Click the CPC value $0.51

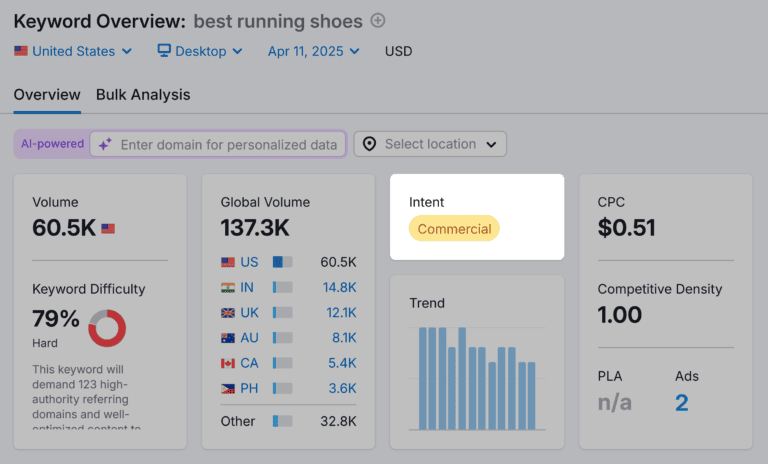(626, 228)
